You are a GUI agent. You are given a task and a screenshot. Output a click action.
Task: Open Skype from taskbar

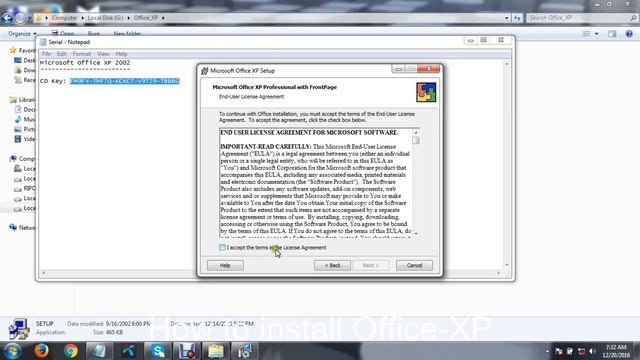click(158, 351)
